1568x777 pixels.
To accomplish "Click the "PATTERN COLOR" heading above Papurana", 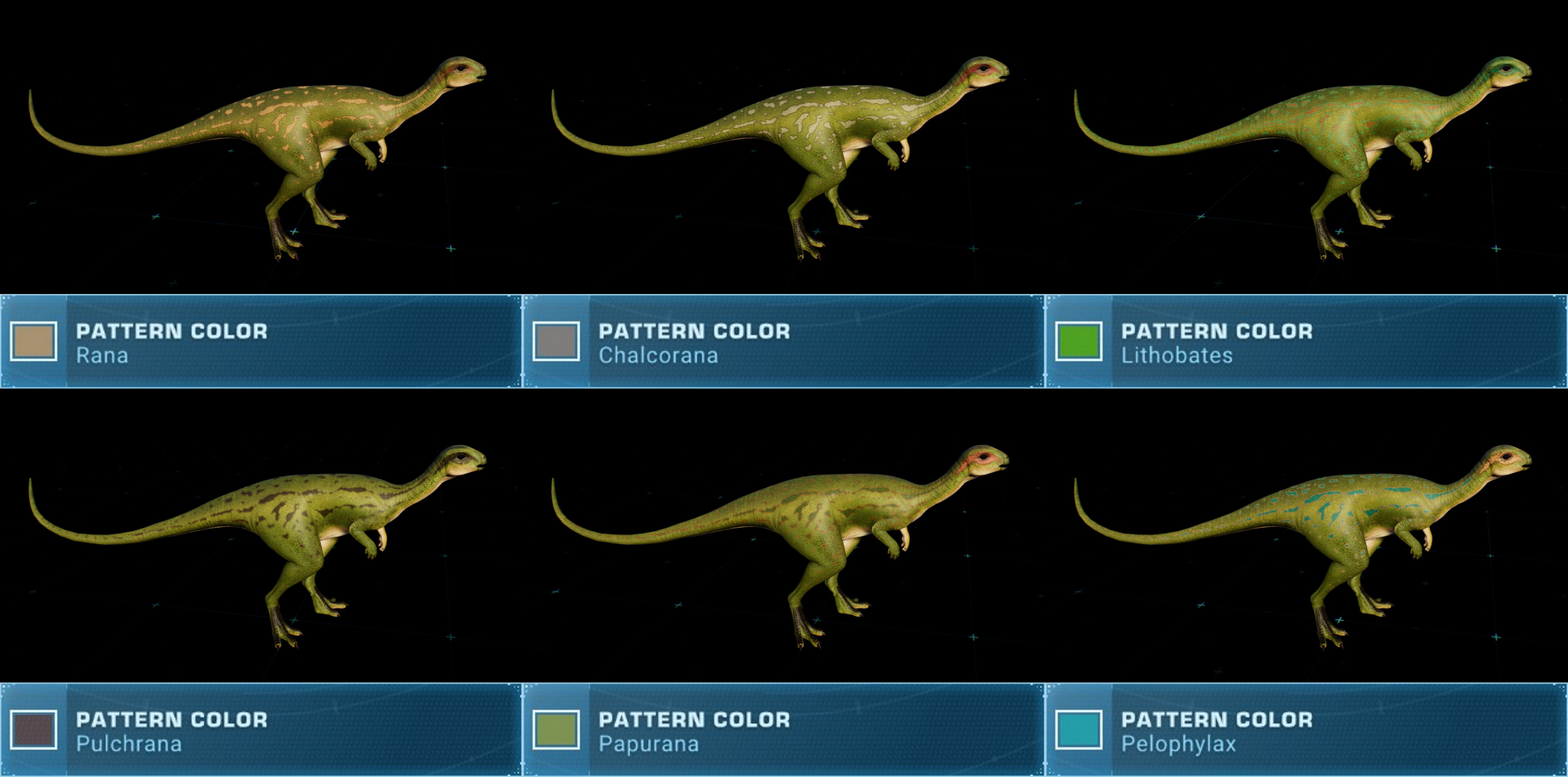I will point(694,719).
